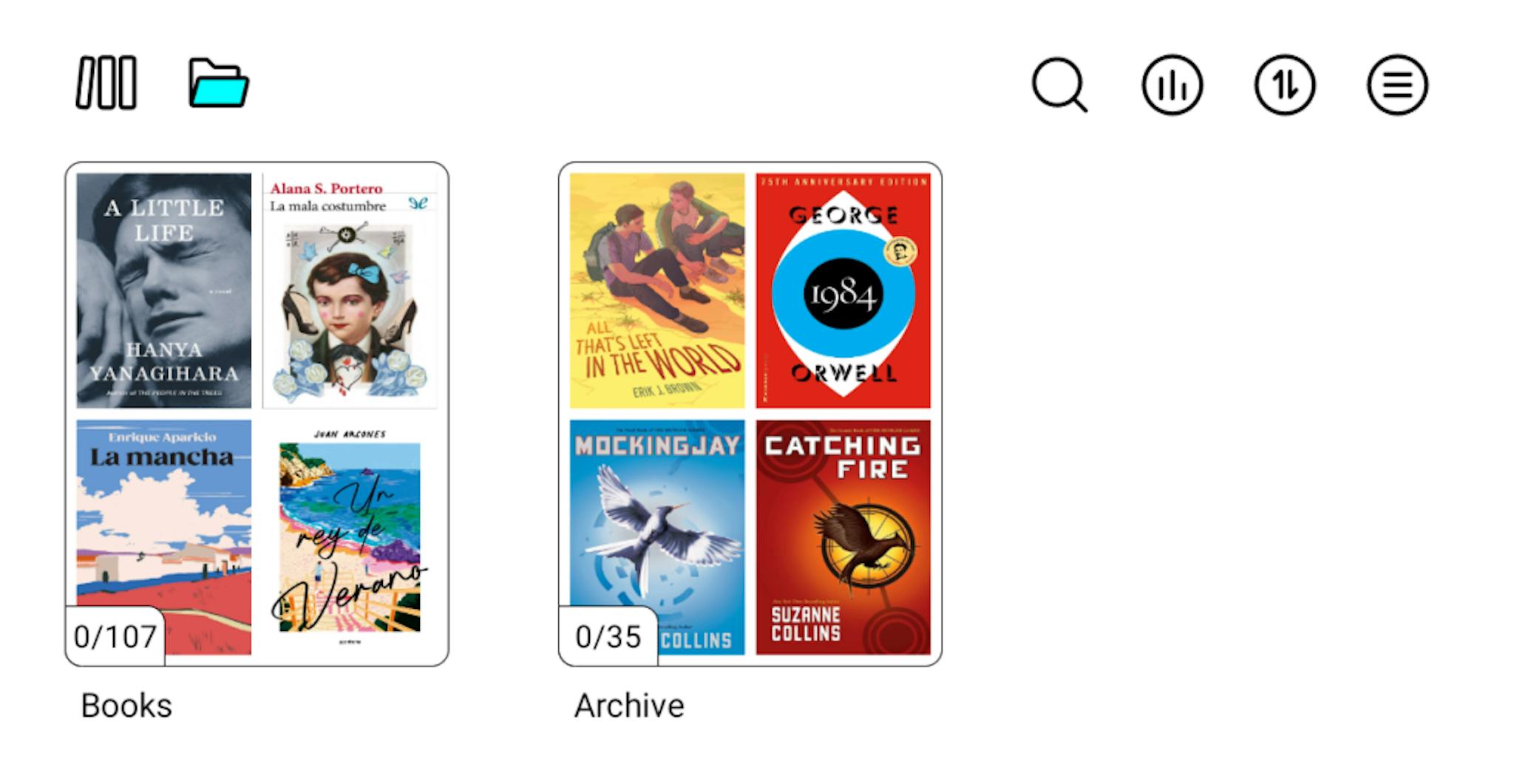Click the 0/35 progress badge
Image resolution: width=1514 pixels, height=784 pixels.
tap(608, 636)
